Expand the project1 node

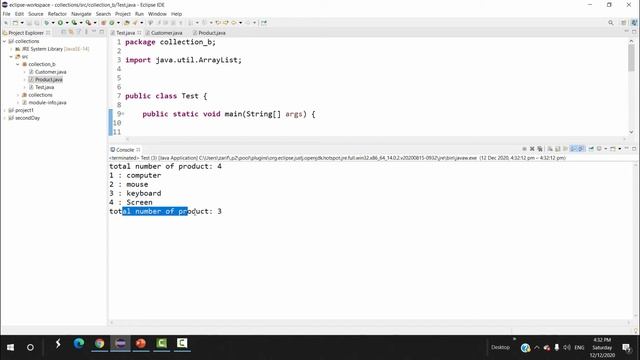pyautogui.click(x=4, y=111)
